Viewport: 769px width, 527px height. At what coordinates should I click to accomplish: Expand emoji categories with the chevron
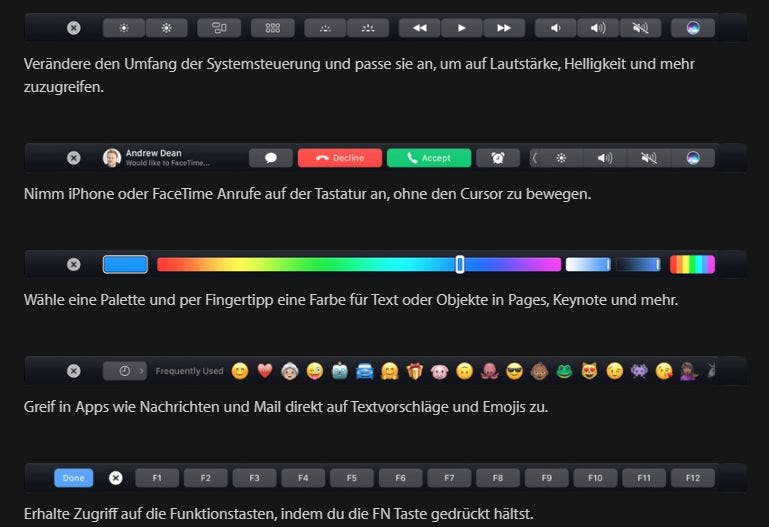point(141,371)
